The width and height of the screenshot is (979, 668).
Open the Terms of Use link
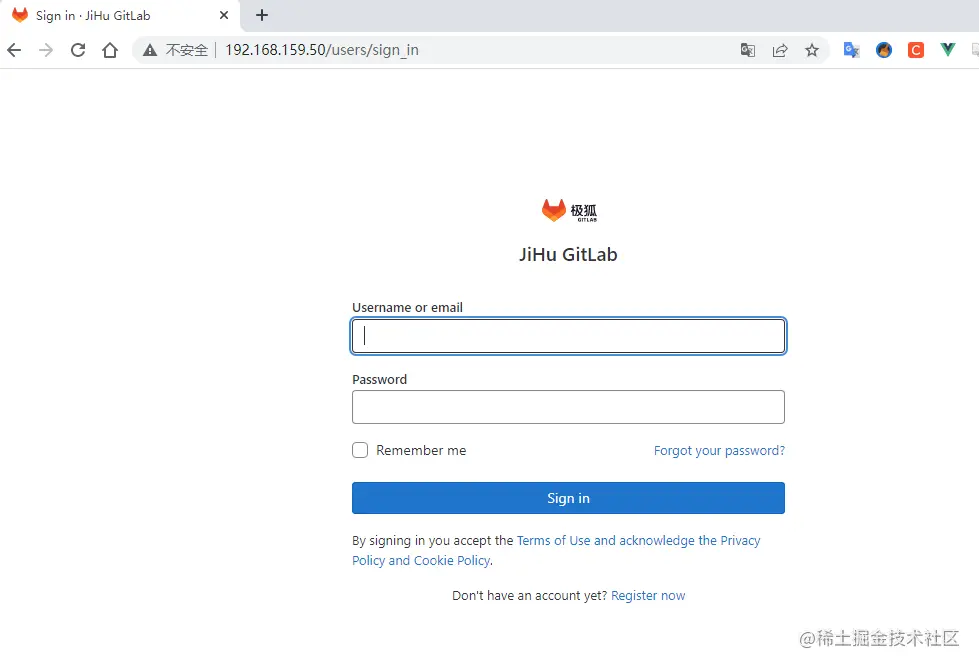click(x=553, y=541)
